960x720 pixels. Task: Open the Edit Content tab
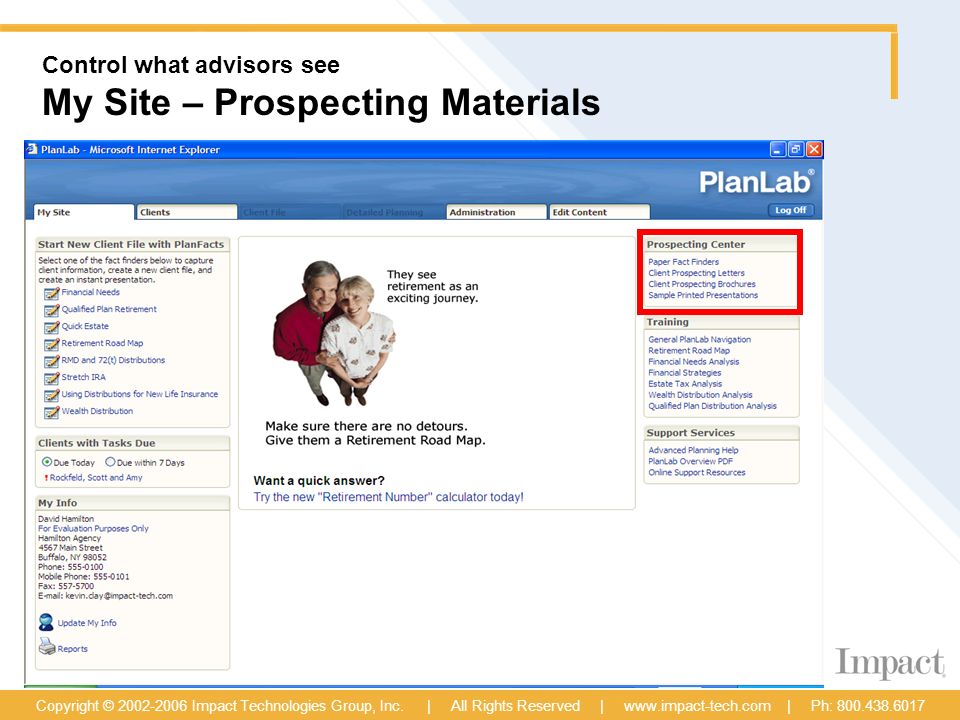pos(599,212)
